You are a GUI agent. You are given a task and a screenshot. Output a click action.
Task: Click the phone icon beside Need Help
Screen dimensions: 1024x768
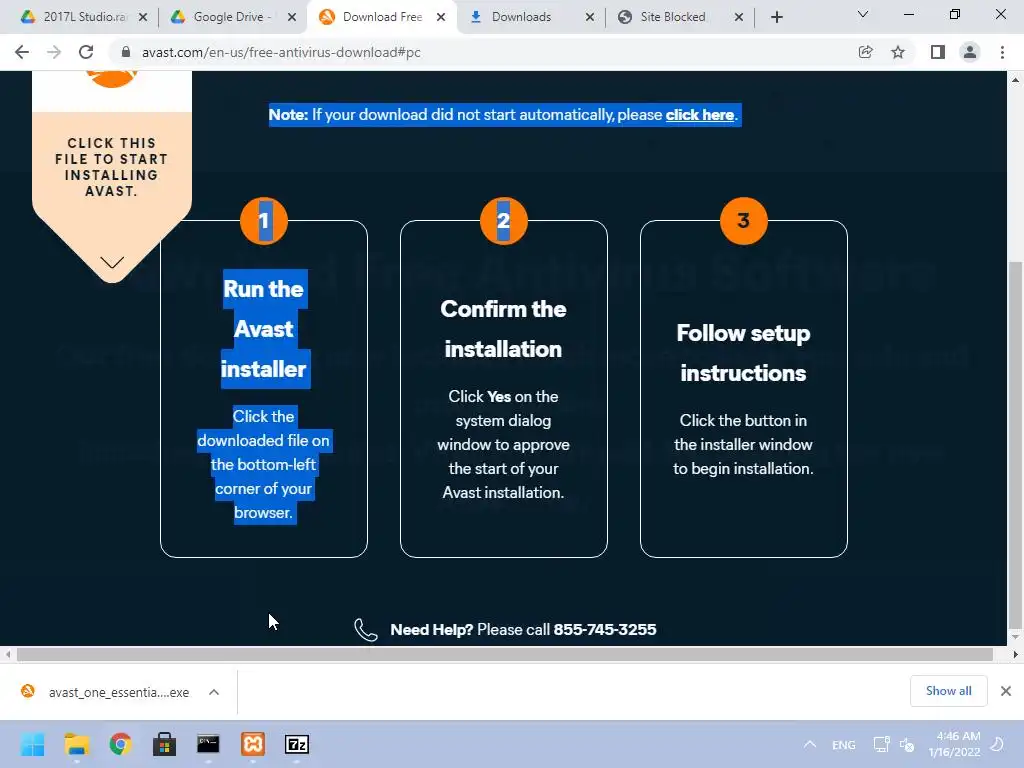[366, 630]
